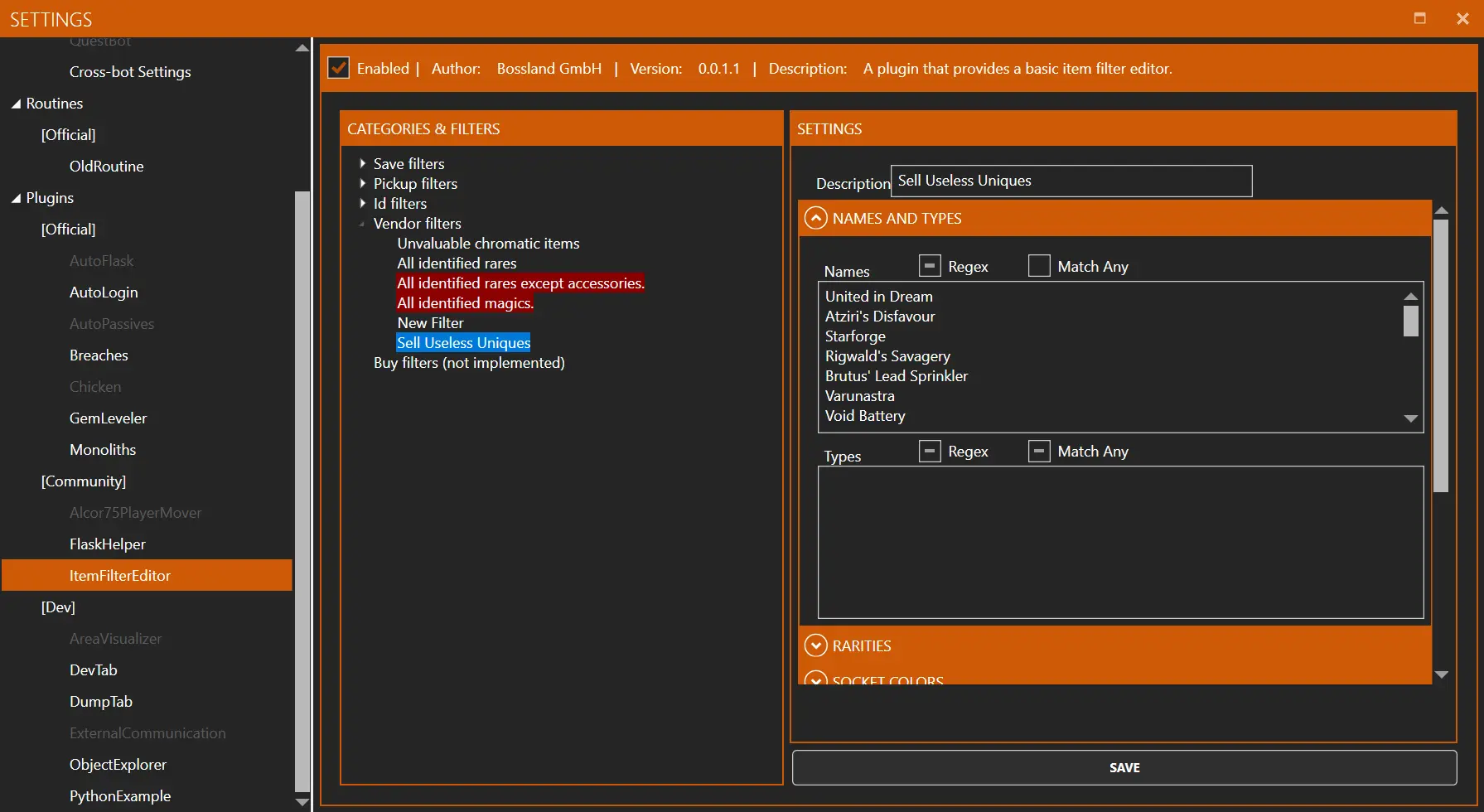Click Names list scroll up arrow
Image resolution: width=1484 pixels, height=812 pixels.
(x=1410, y=296)
